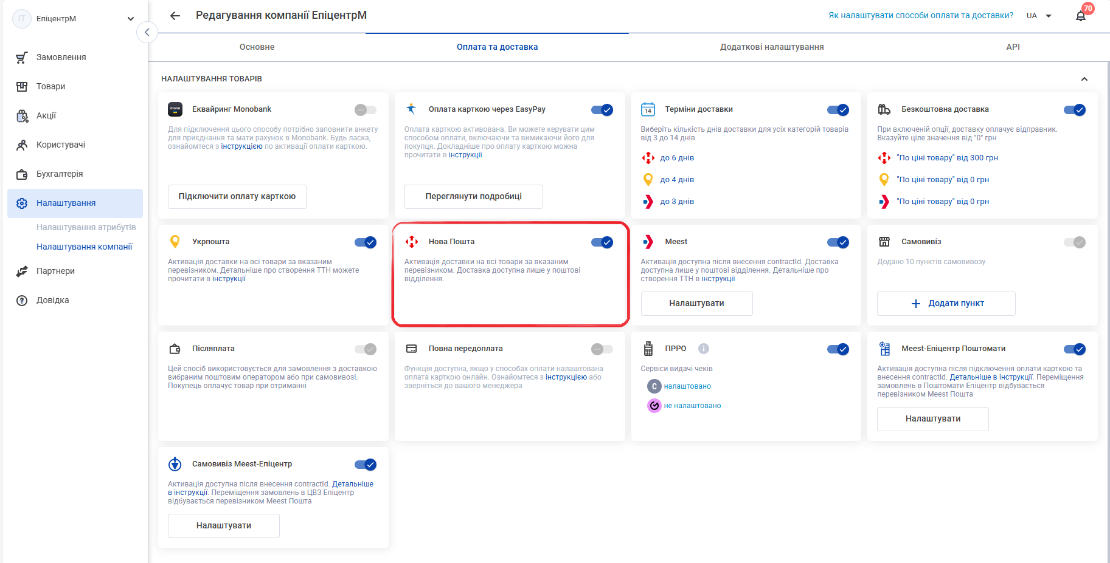Toggle the ПРРО switch
This screenshot has width=1110, height=563.
(837, 349)
